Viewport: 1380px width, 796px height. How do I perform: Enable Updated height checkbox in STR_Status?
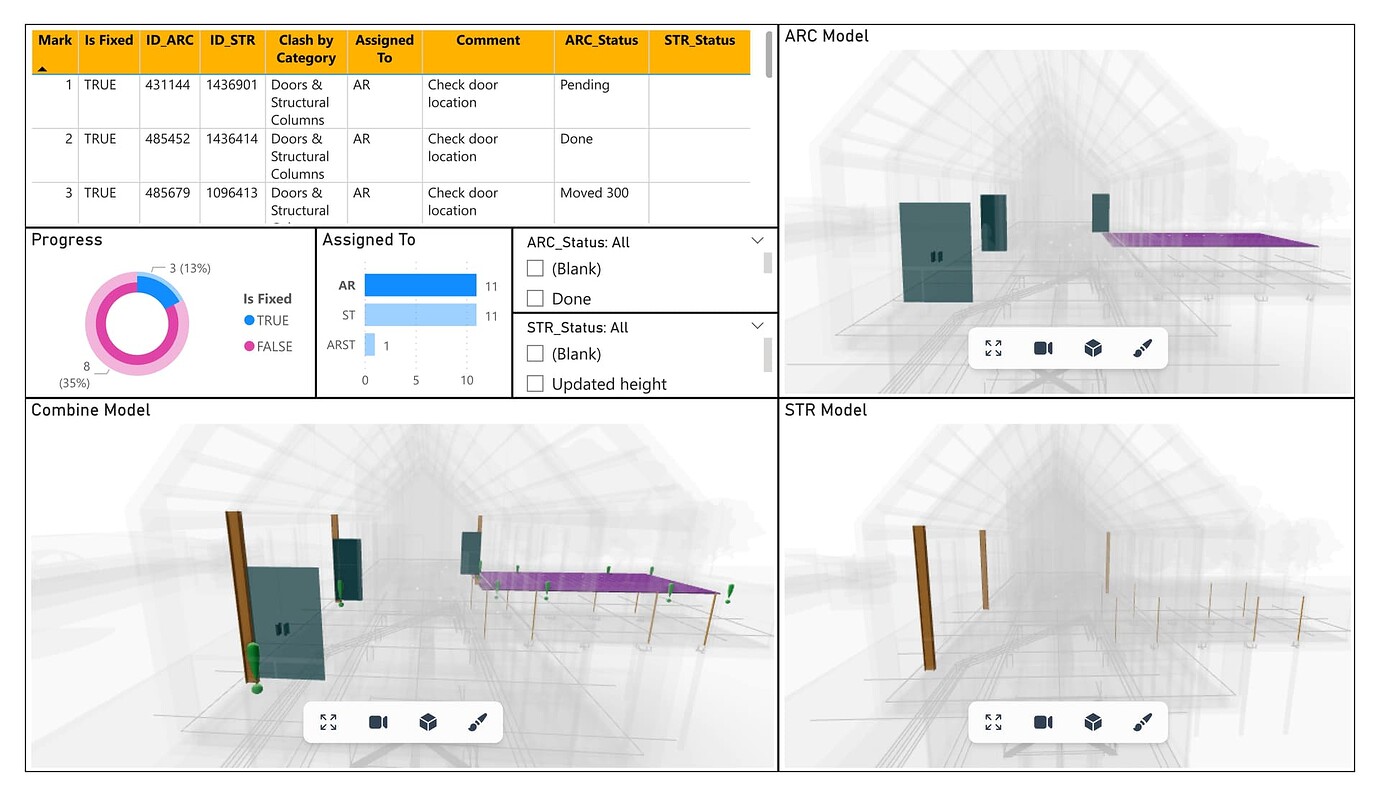click(x=535, y=383)
